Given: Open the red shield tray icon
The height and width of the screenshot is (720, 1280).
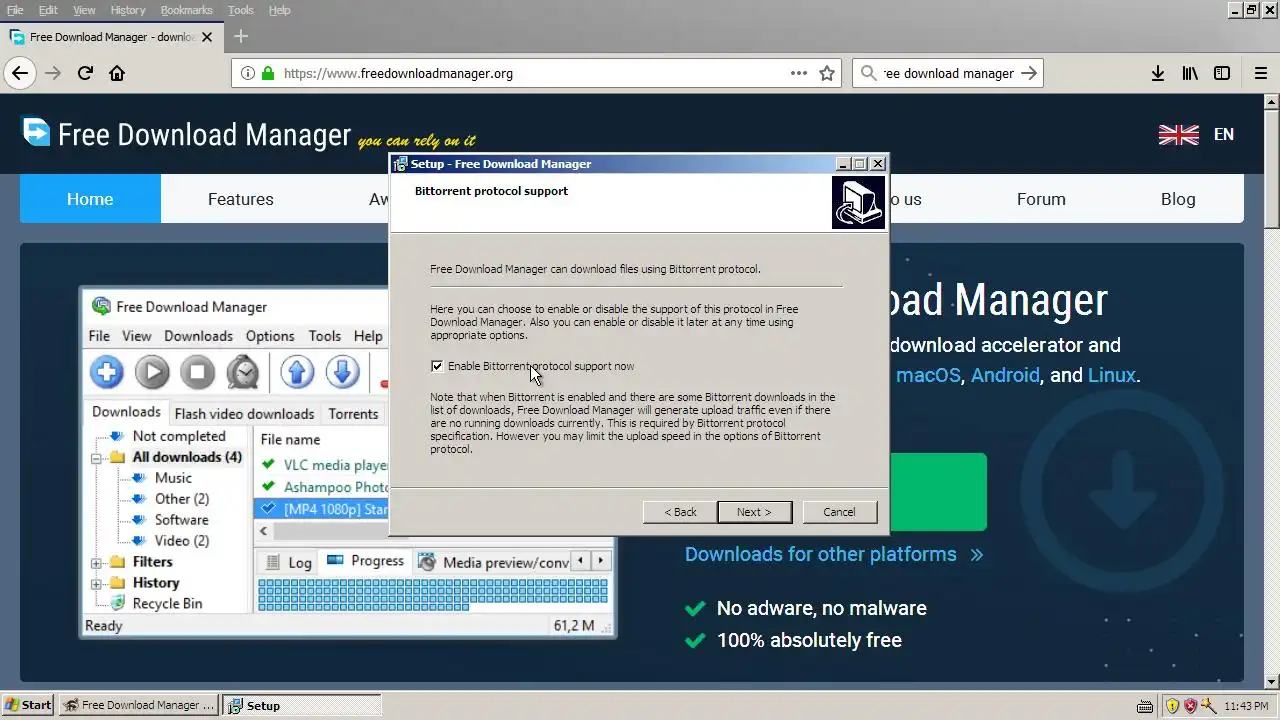Looking at the screenshot, I should 1190,705.
